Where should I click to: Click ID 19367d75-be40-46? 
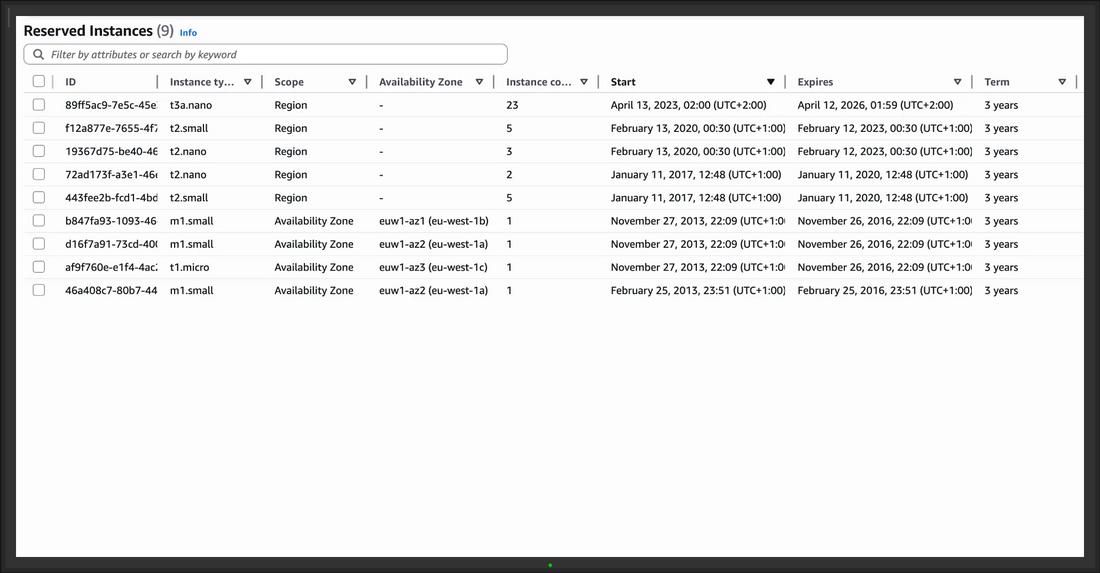pyautogui.click(x=111, y=151)
